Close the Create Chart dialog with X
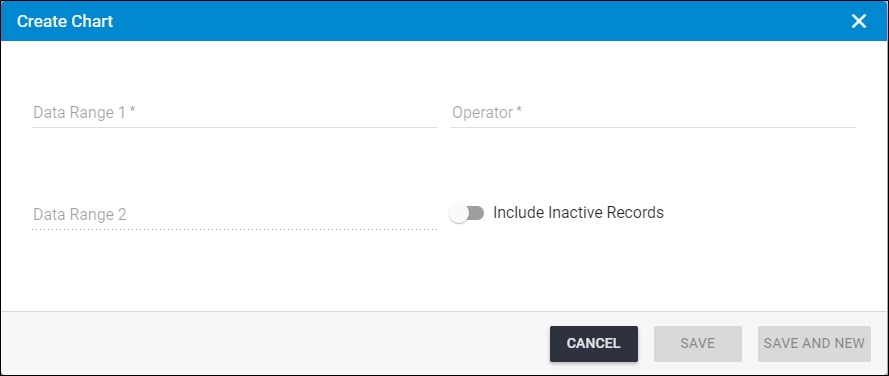Screen dimensions: 889x376 click(858, 22)
